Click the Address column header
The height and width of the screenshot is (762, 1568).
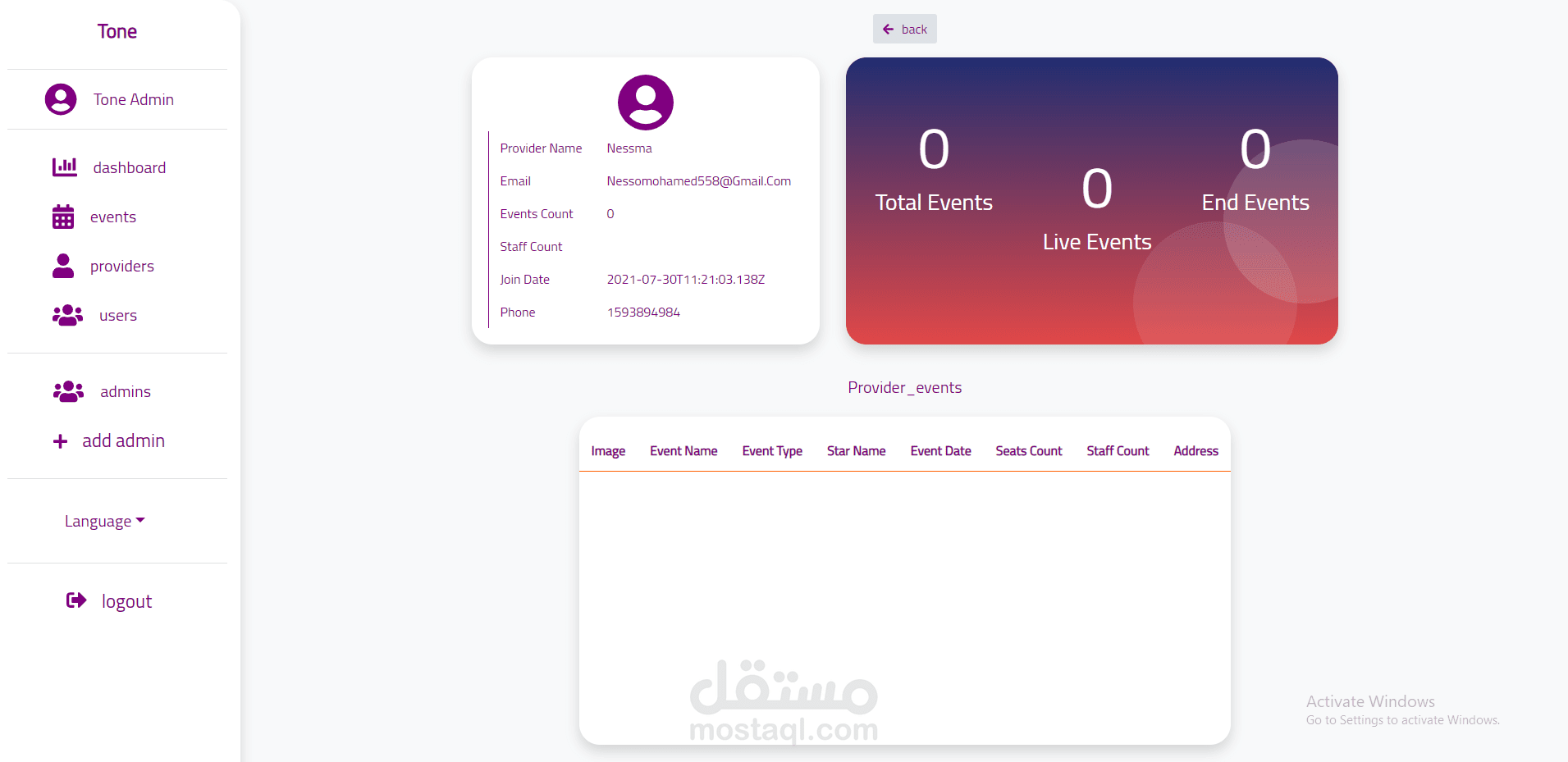pos(1196,451)
